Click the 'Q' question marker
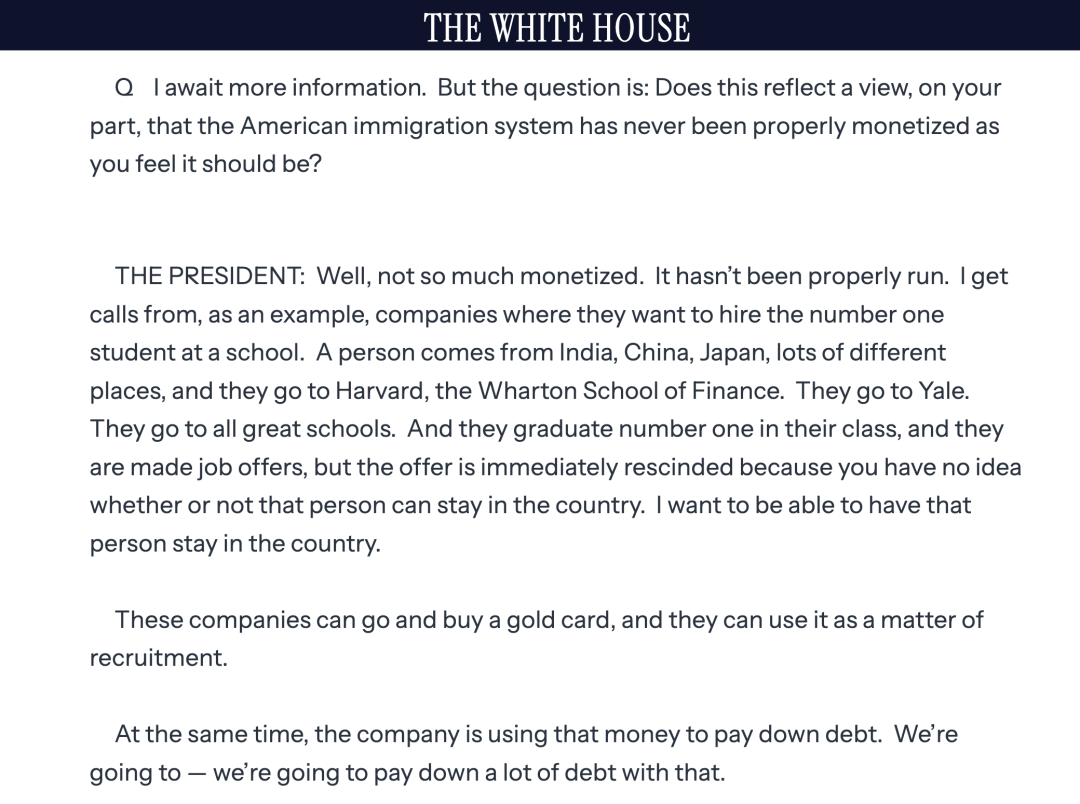The height and width of the screenshot is (804, 1080). coord(124,88)
